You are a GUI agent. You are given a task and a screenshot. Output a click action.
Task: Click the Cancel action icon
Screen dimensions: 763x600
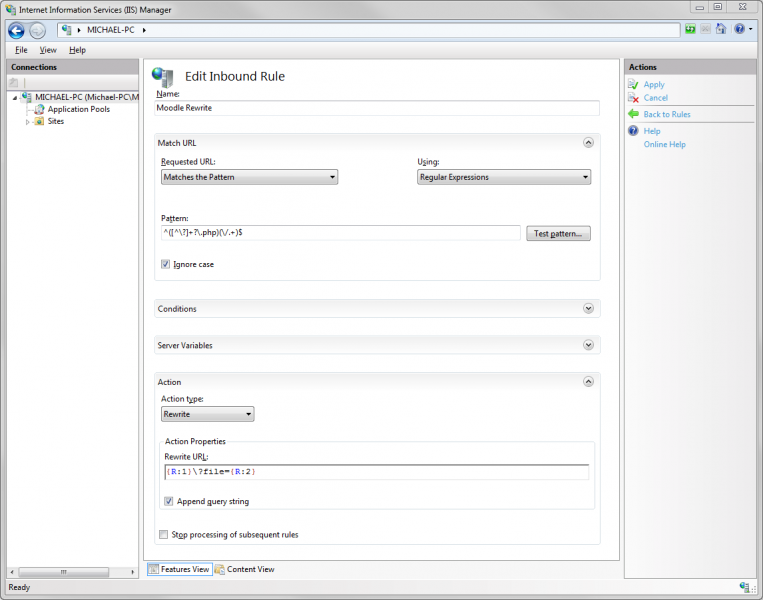[x=633, y=98]
